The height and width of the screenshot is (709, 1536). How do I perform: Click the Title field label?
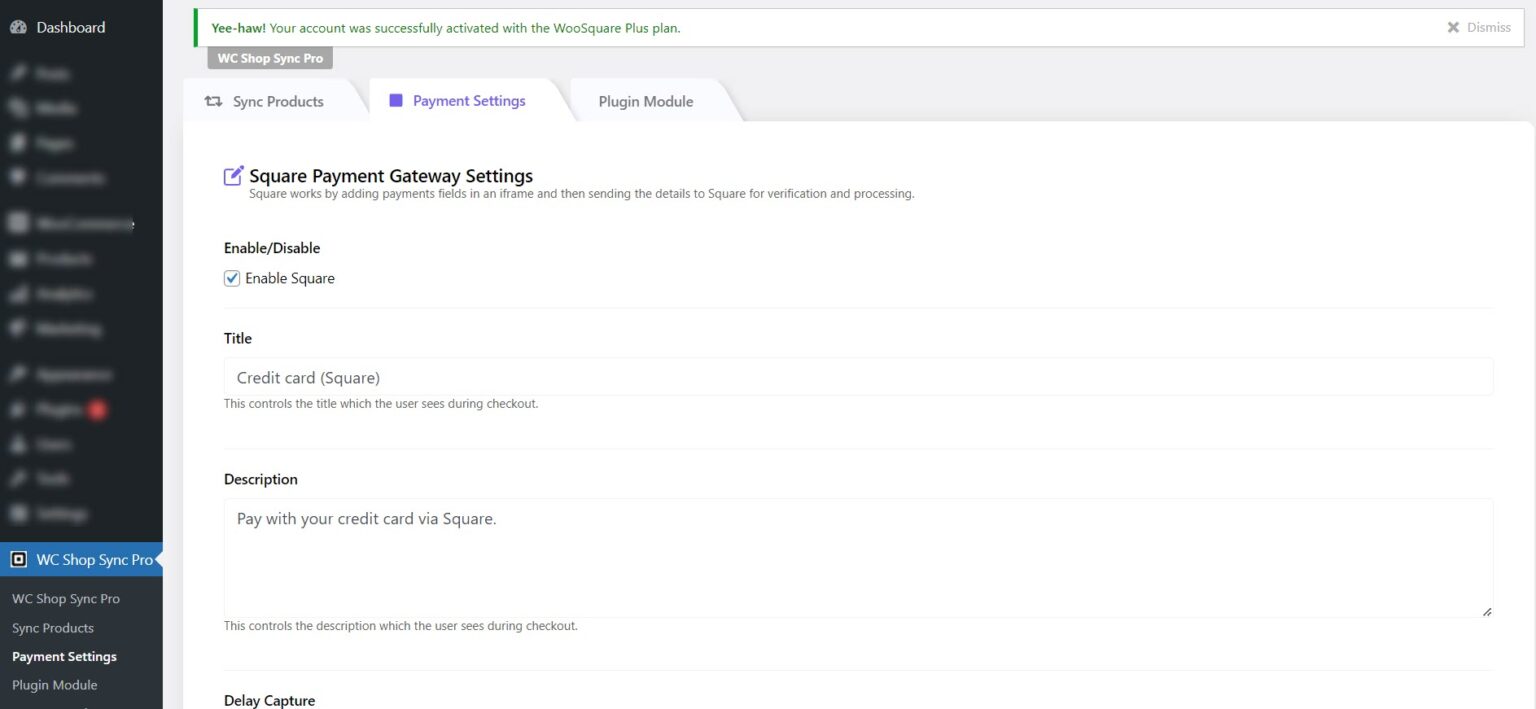(x=238, y=338)
